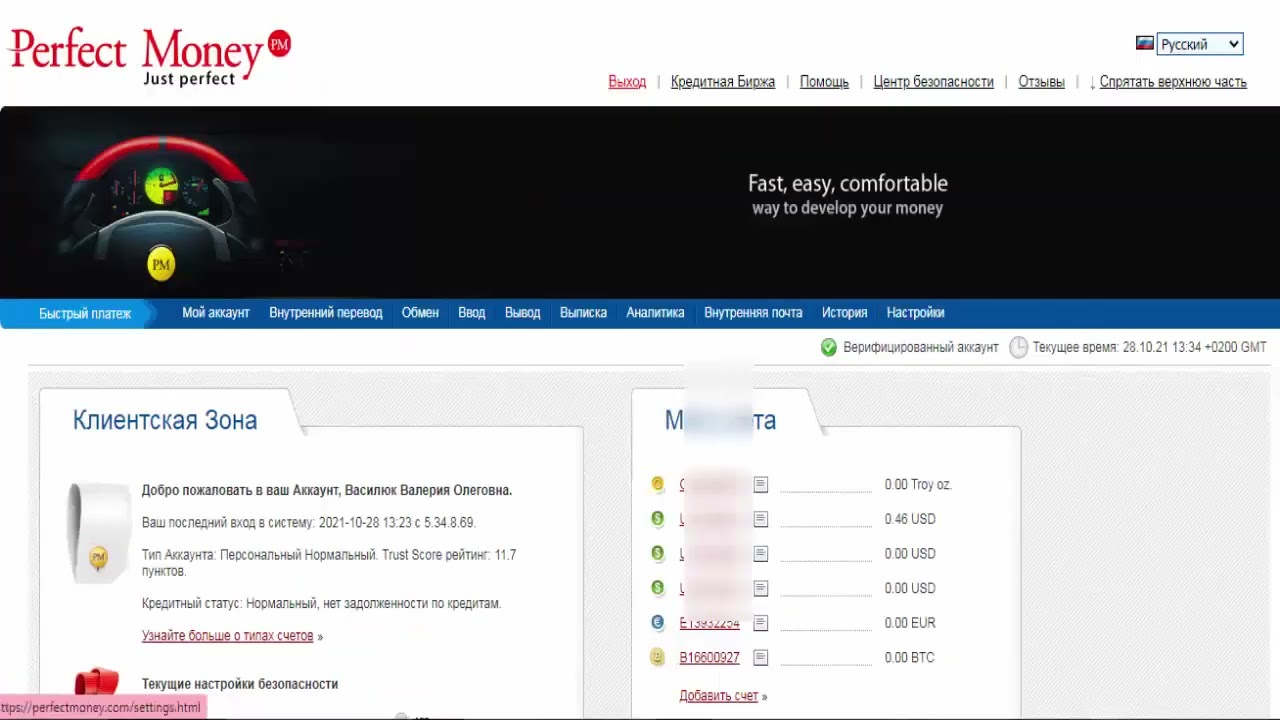Image resolution: width=1280 pixels, height=720 pixels.
Task: Click the 0.46 USD balance
Action: point(910,519)
